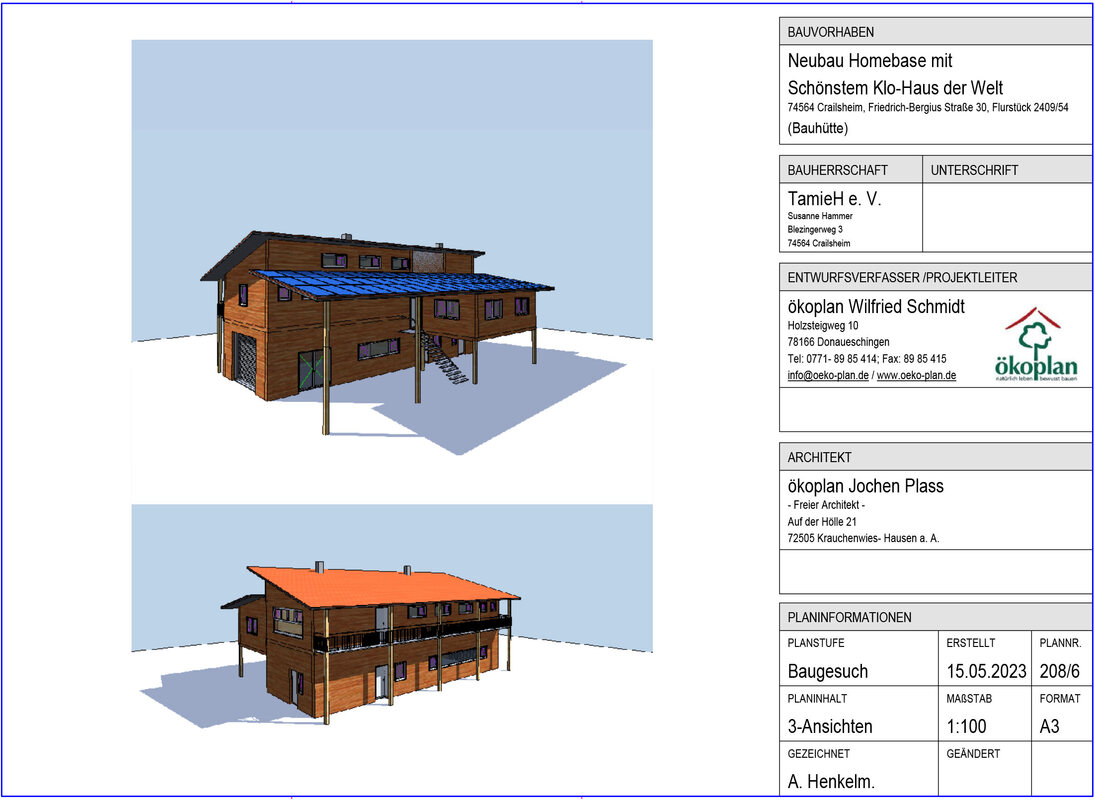This screenshot has width=1095, height=800.
Task: Click the empty Unterschrift signature field
Action: pos(1006,217)
